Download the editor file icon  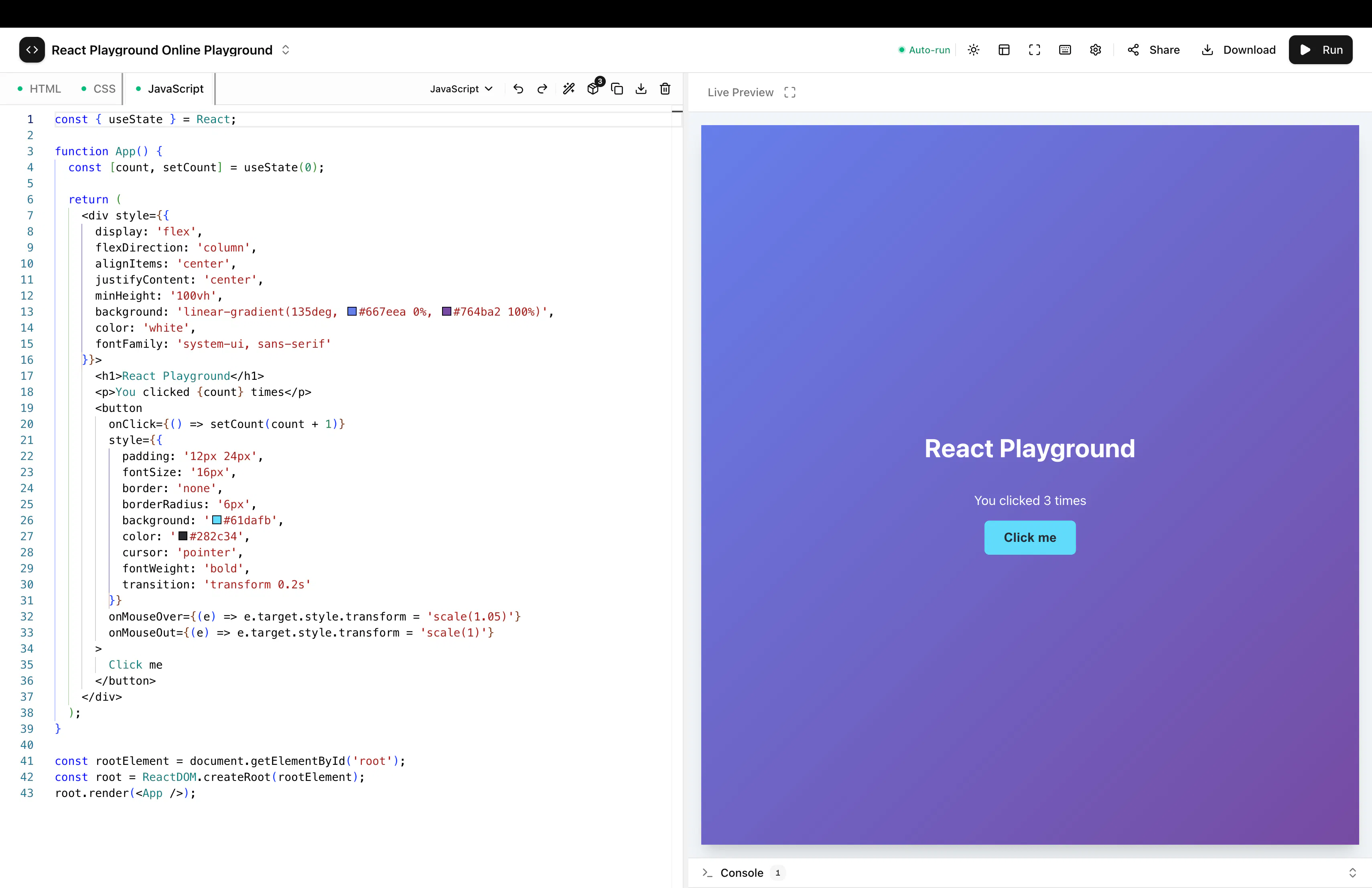point(641,89)
